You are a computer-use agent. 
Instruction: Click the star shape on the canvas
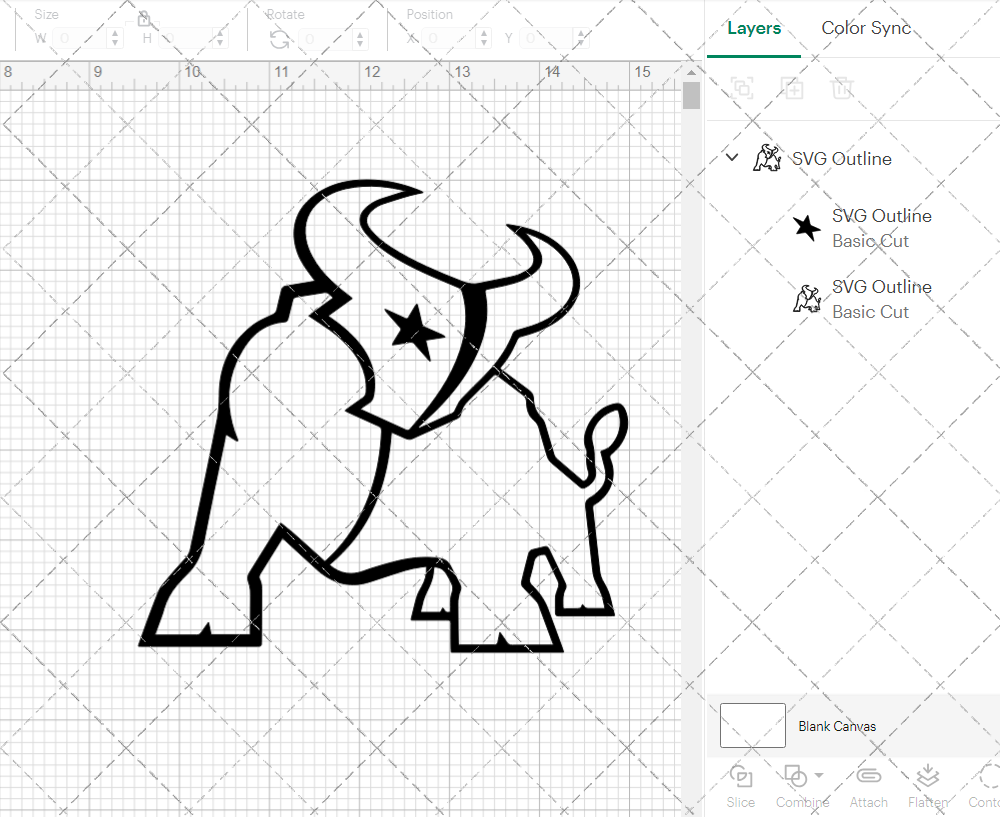click(413, 330)
